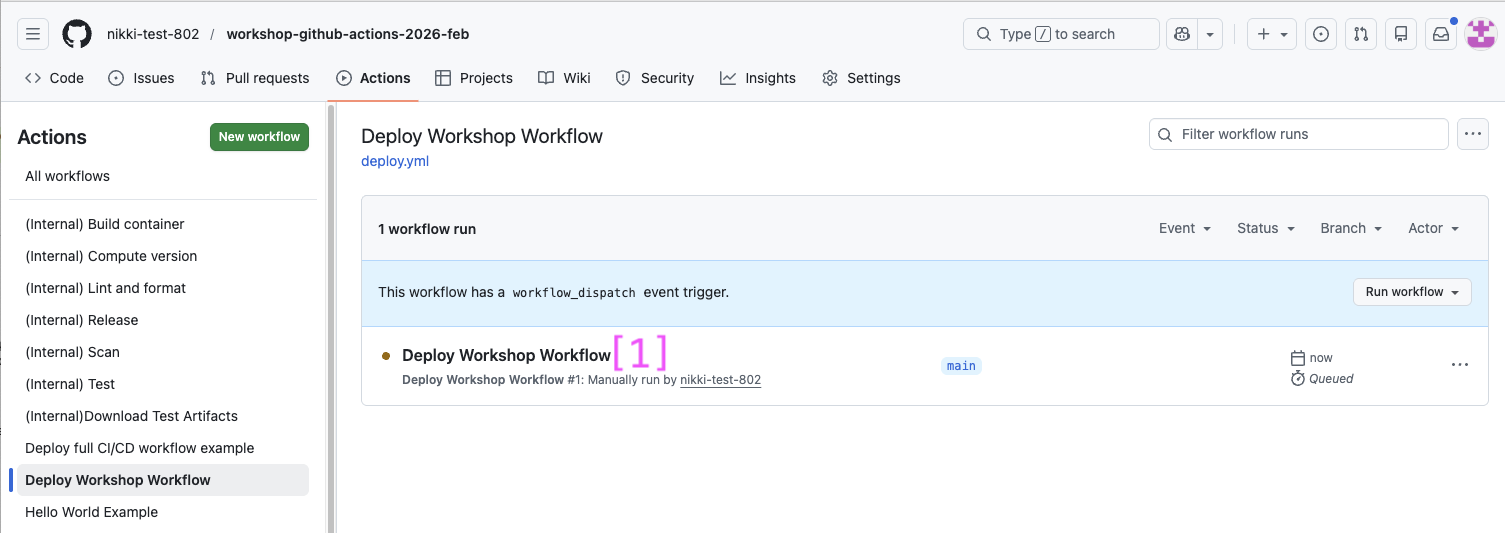The height and width of the screenshot is (533, 1505).
Task: Switch to the Pull requests tab
Action: [x=255, y=78]
